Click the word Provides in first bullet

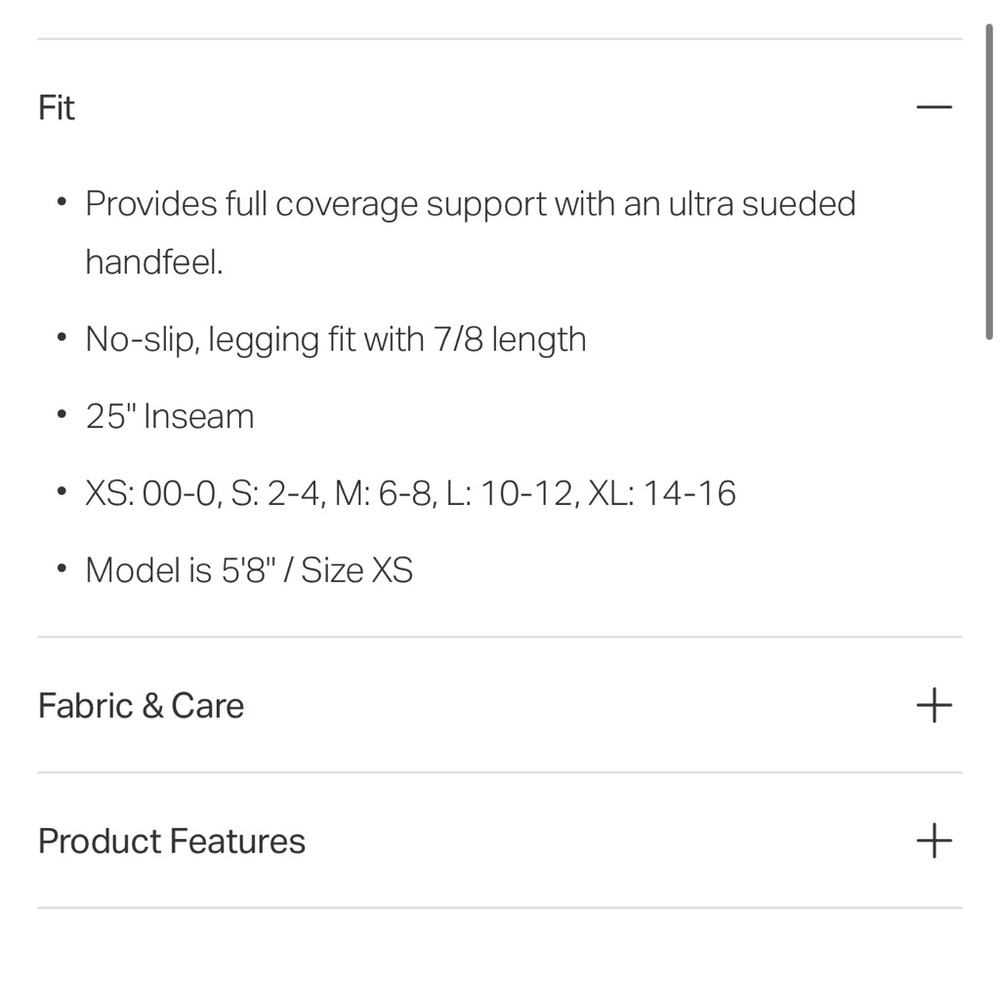point(151,204)
